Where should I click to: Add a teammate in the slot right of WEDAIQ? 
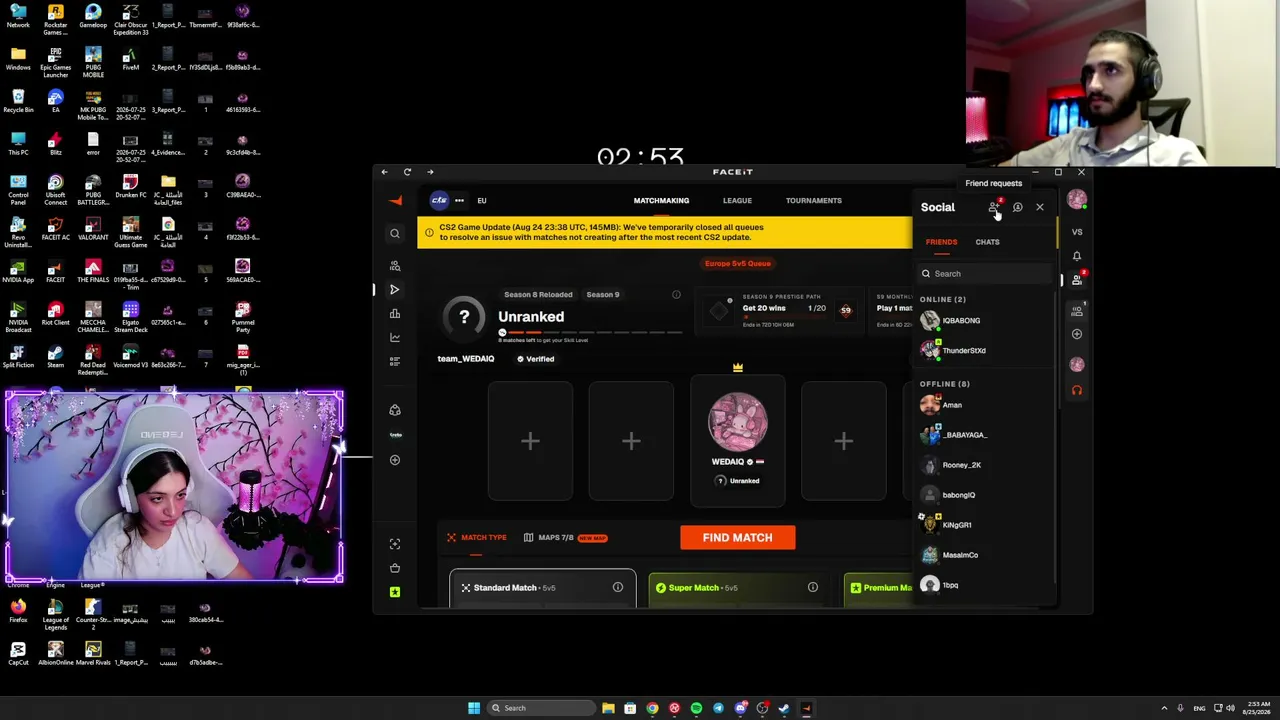[x=843, y=441]
